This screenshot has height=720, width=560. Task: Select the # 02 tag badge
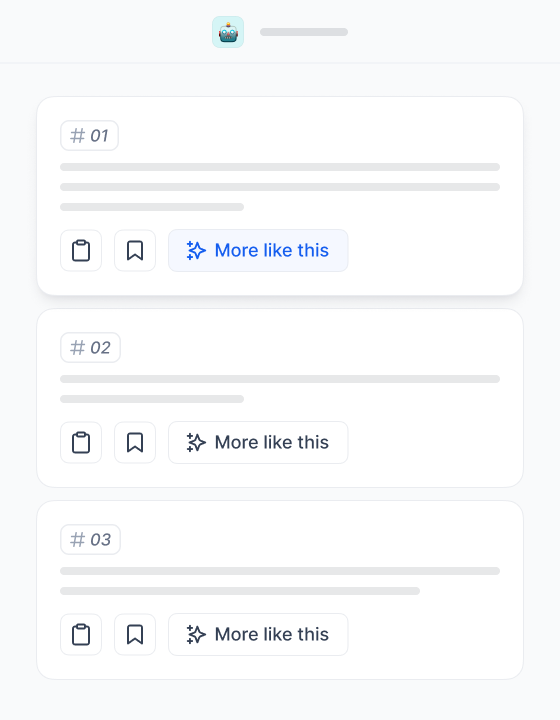click(90, 348)
